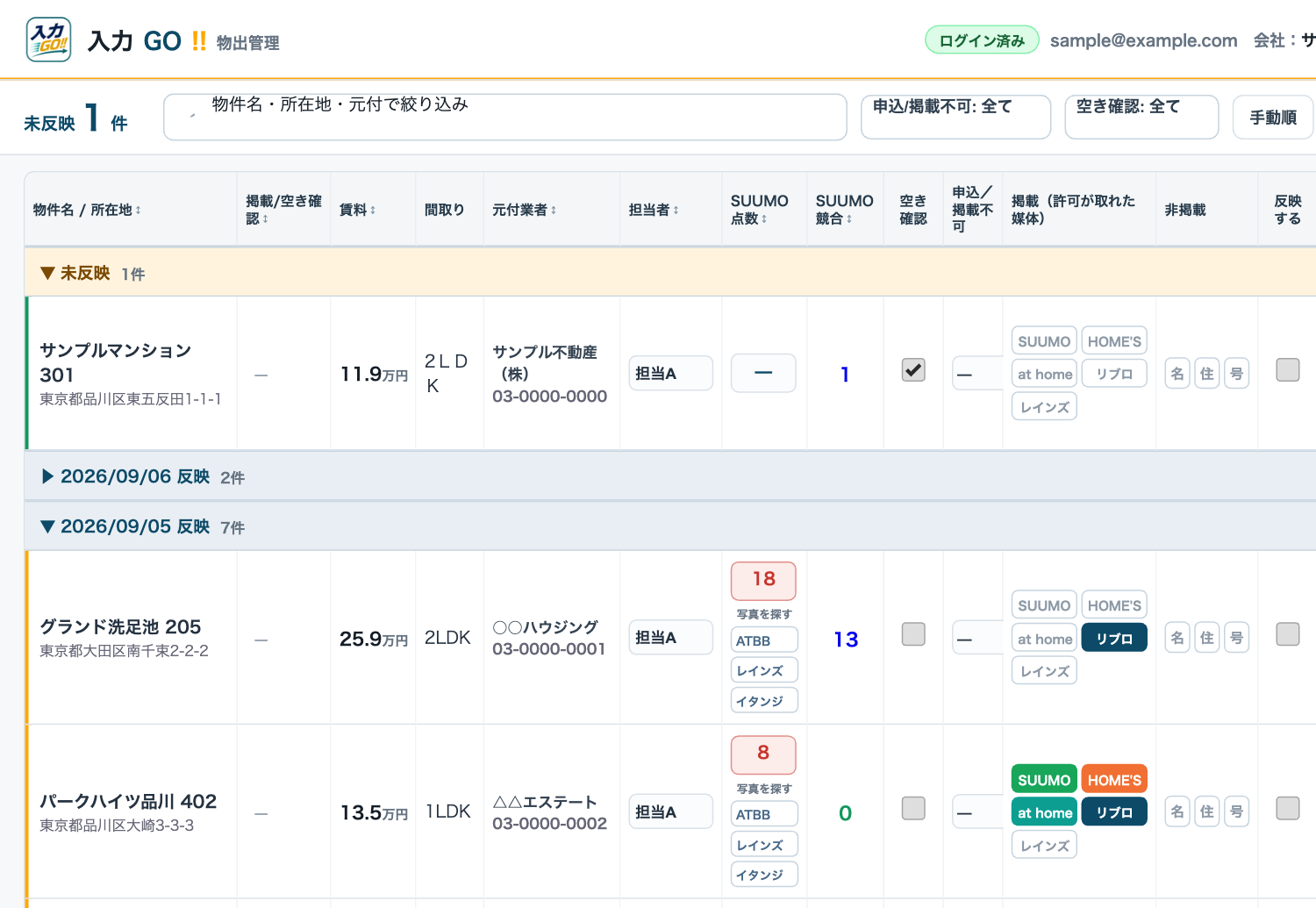Toggle リブロ media for サンプルマンション 301

point(1114,374)
